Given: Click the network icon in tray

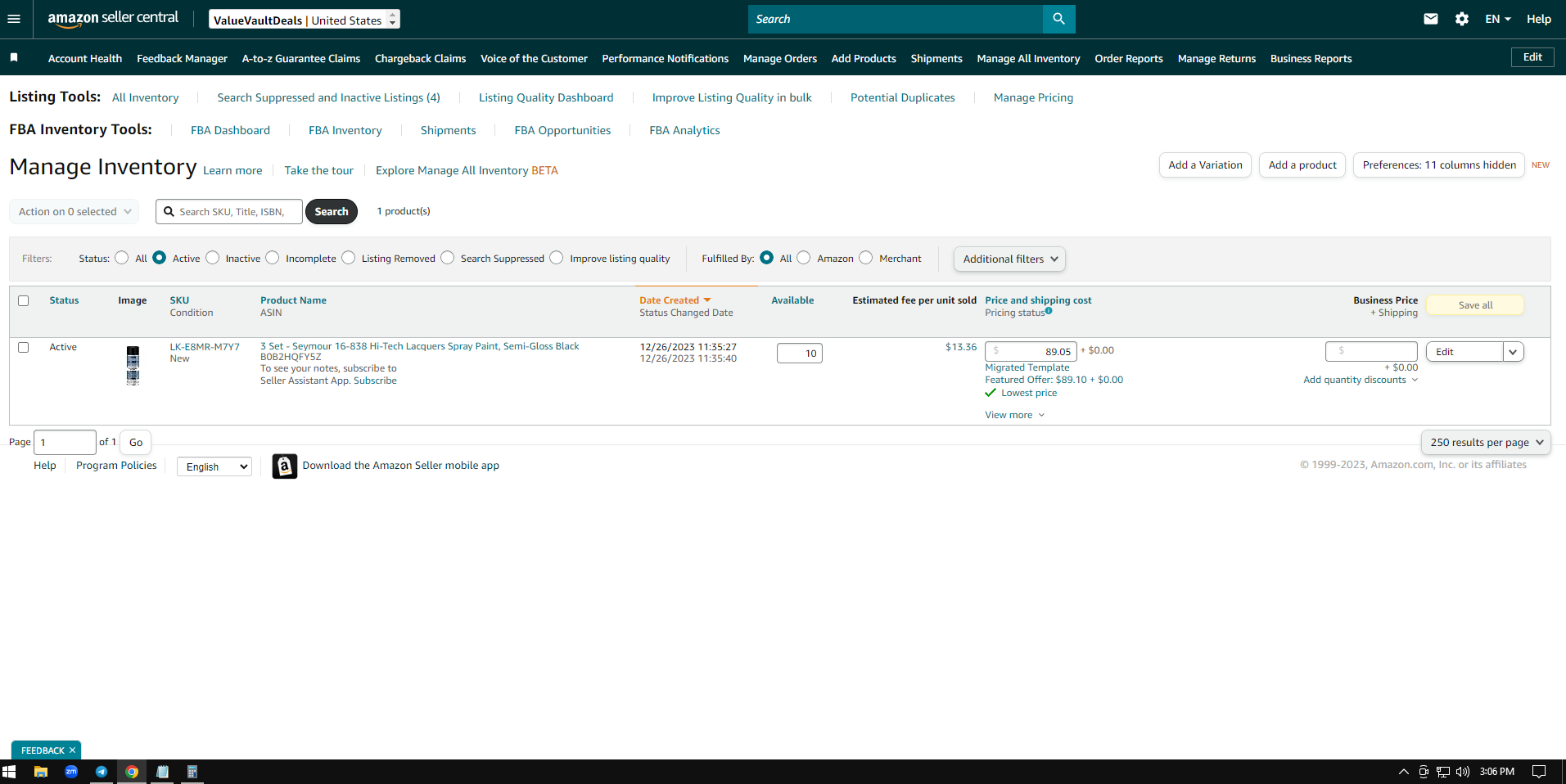Looking at the screenshot, I should pyautogui.click(x=1443, y=772).
